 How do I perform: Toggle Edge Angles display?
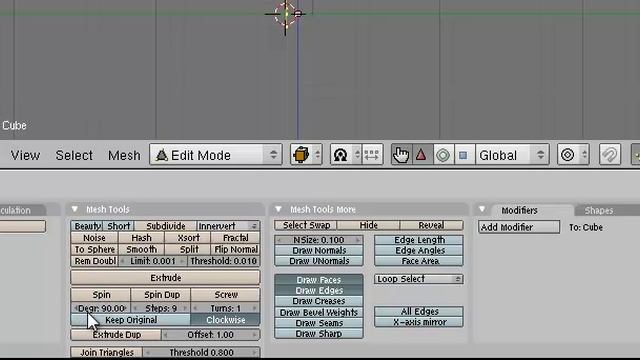pyautogui.click(x=419, y=250)
